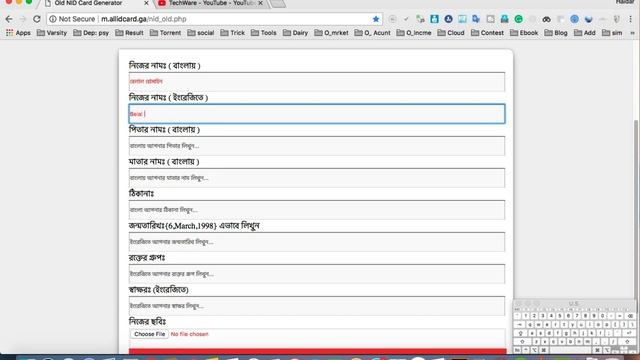Click the teal printer-like extension icon
Viewport: 640px width, 360px height.
504,19
